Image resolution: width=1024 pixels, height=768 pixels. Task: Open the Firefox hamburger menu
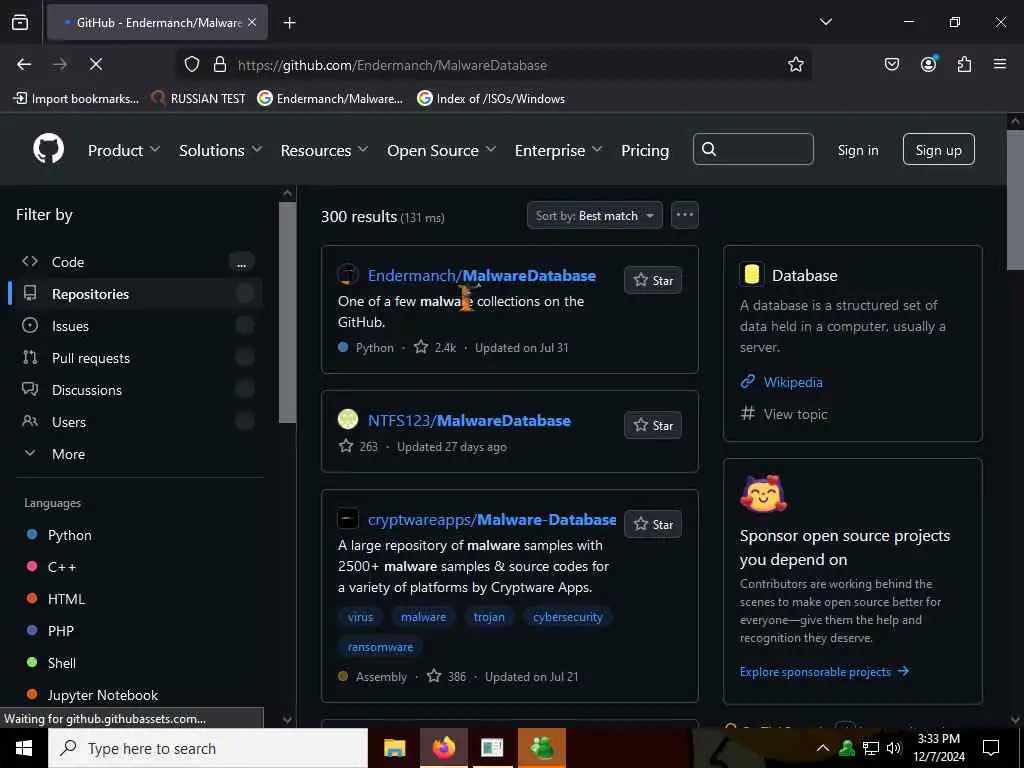pos(1000,64)
